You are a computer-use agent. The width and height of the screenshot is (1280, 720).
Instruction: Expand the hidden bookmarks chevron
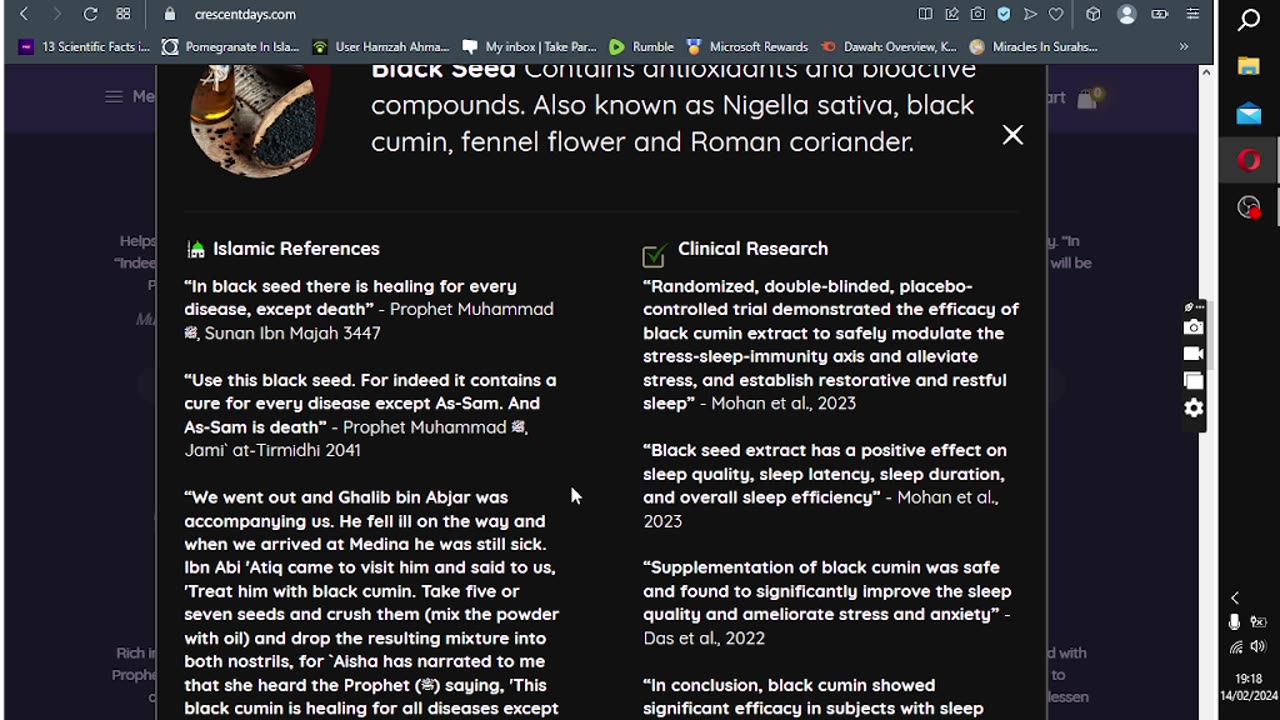click(x=1184, y=47)
